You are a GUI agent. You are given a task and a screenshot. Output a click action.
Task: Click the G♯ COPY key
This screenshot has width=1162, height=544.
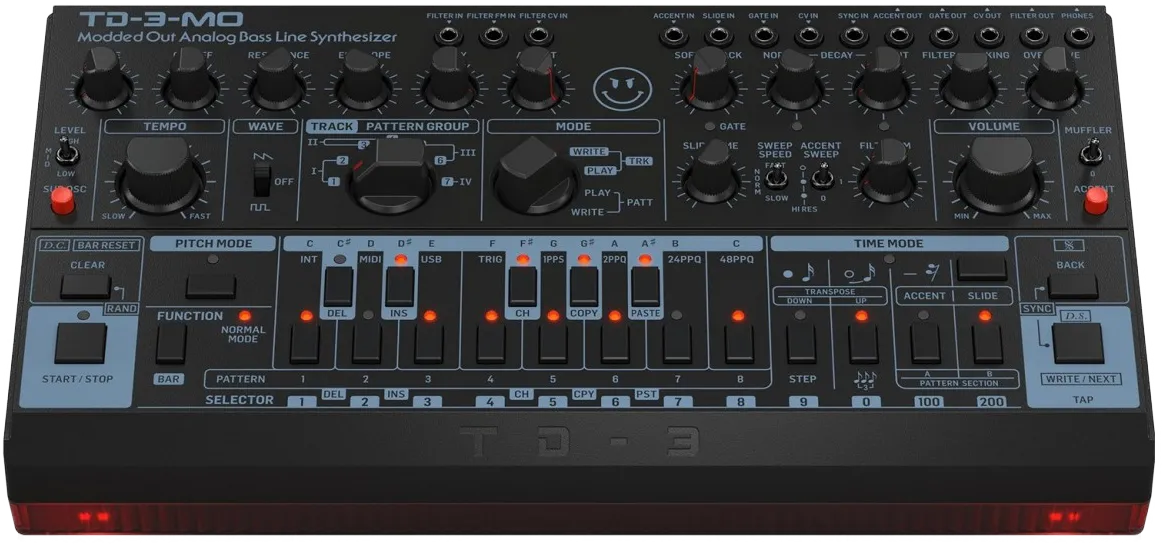coord(584,287)
